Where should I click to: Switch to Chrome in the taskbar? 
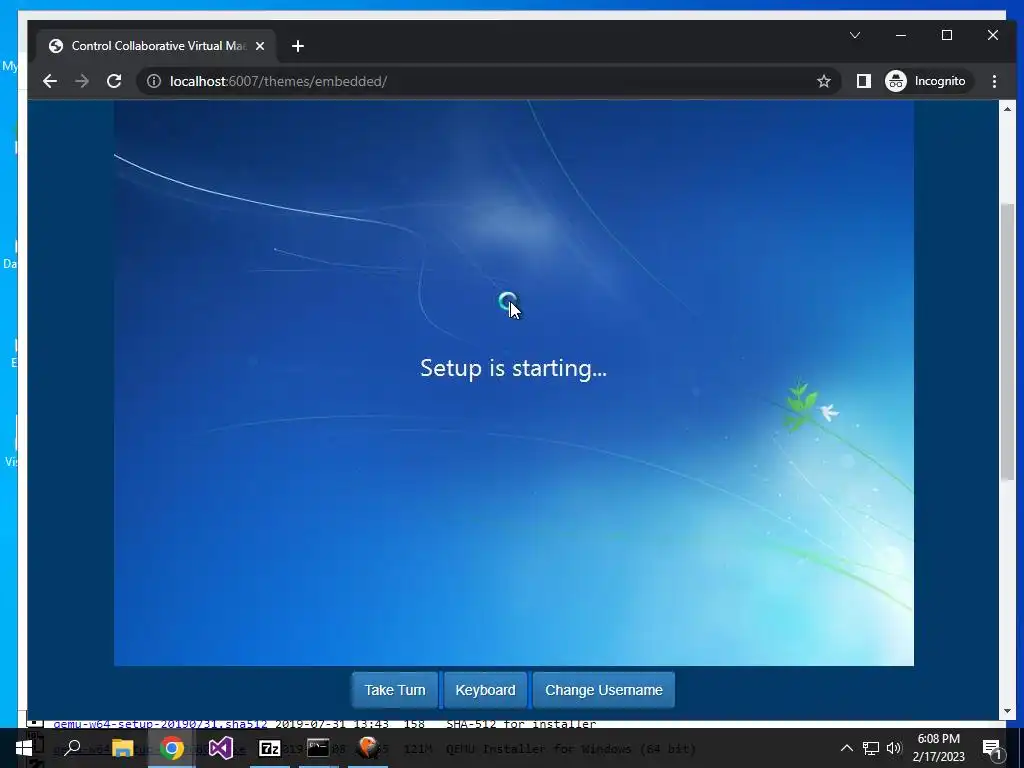tap(172, 748)
